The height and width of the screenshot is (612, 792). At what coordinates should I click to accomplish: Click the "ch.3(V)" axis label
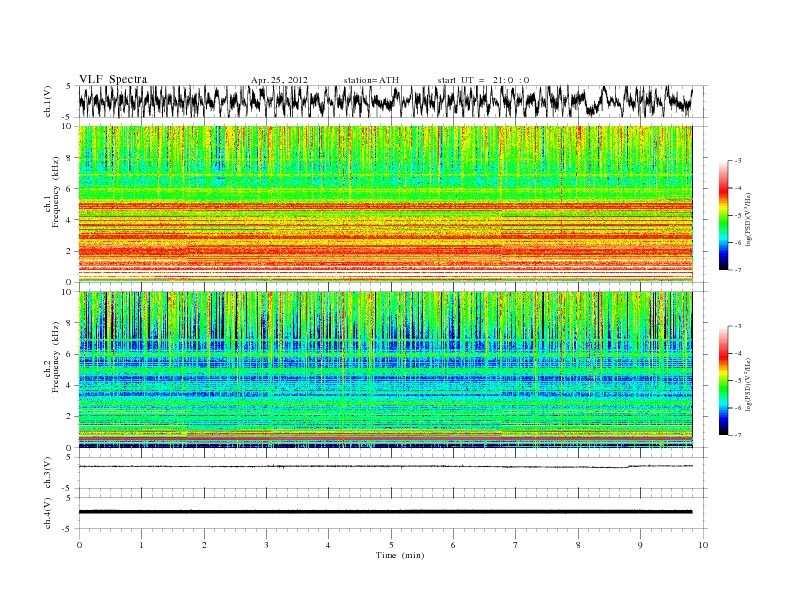pyautogui.click(x=48, y=473)
